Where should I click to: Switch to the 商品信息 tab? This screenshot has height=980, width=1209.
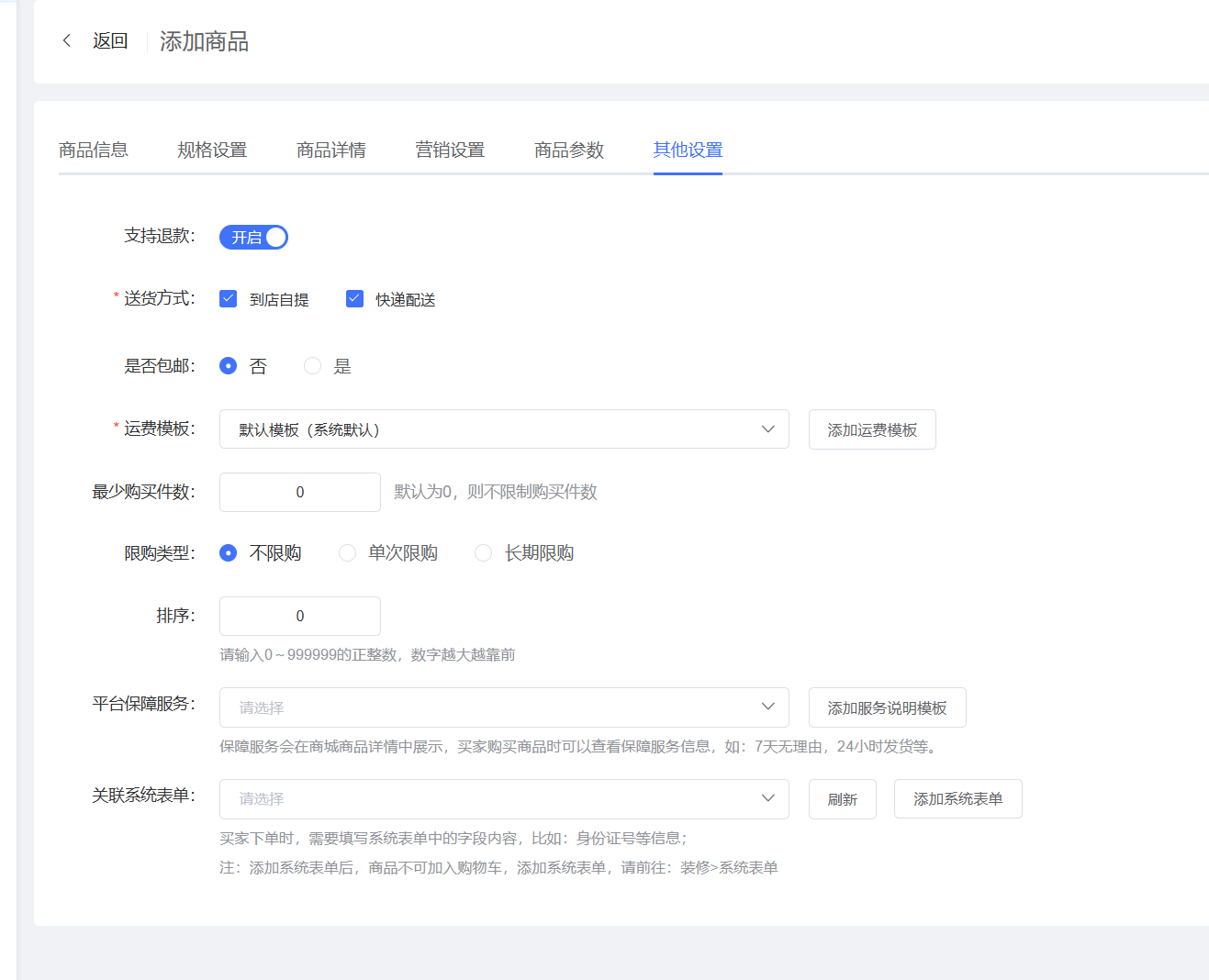(94, 150)
